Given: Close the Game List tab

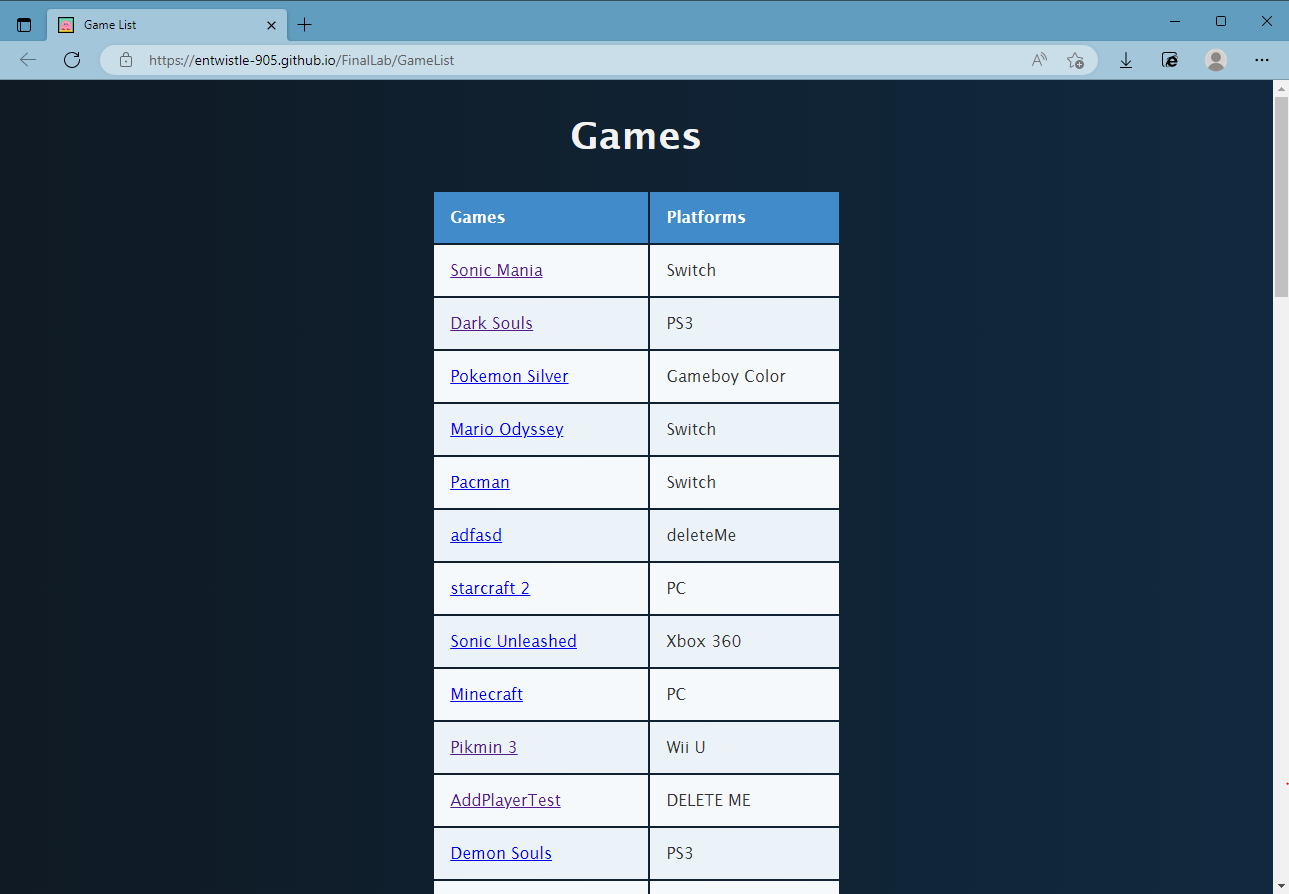Looking at the screenshot, I should [271, 25].
